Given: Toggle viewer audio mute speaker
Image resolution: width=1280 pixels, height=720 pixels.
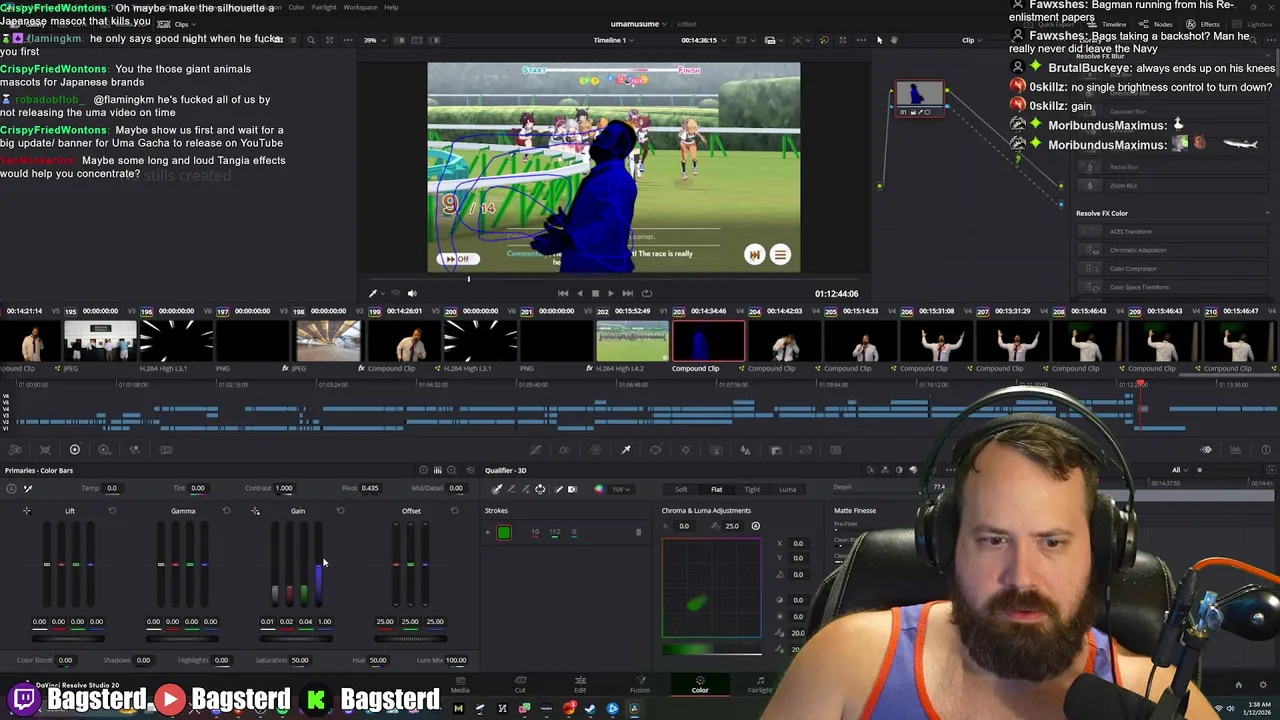Looking at the screenshot, I should 412,293.
